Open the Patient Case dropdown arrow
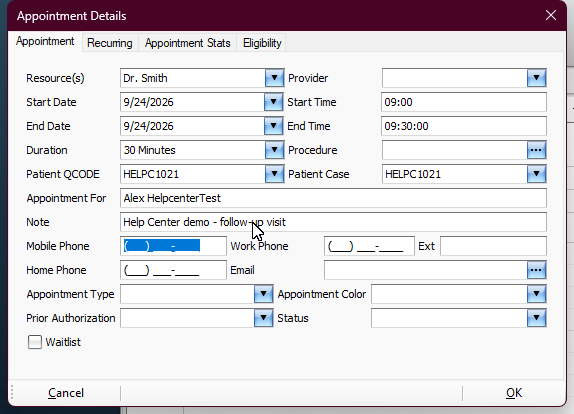This screenshot has height=414, width=574. tap(536, 174)
